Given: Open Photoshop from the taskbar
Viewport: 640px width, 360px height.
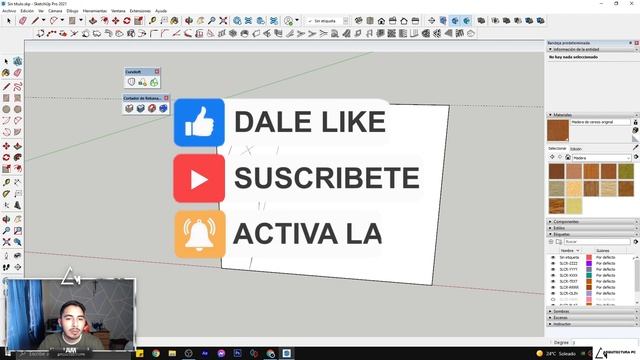Looking at the screenshot, I should [x=238, y=353].
